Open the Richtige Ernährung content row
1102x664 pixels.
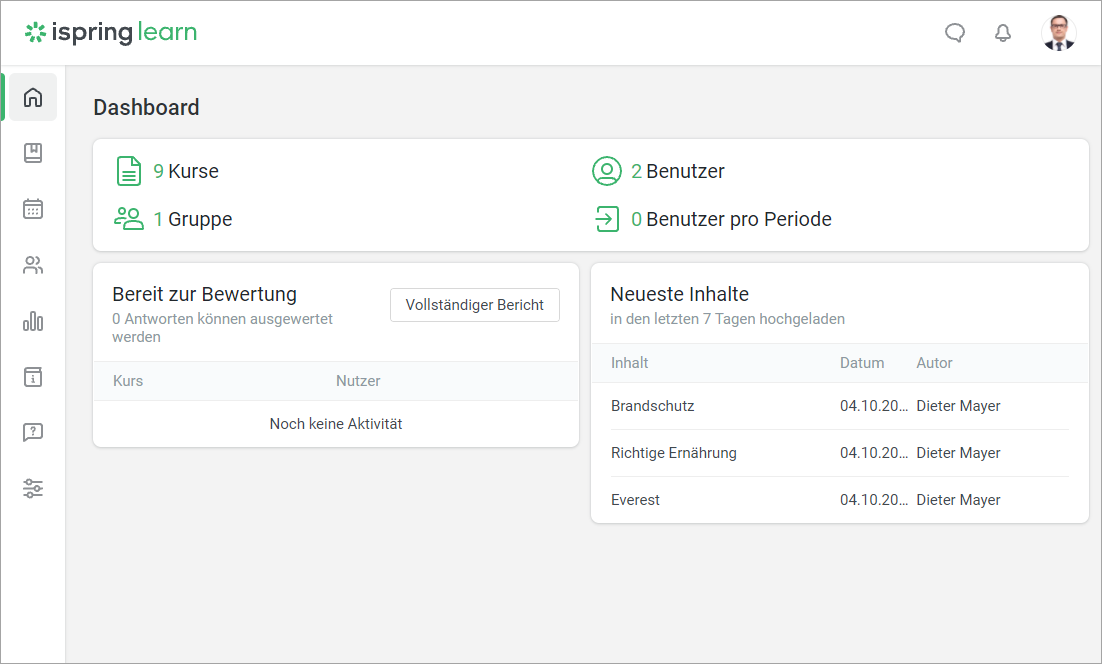click(x=673, y=453)
